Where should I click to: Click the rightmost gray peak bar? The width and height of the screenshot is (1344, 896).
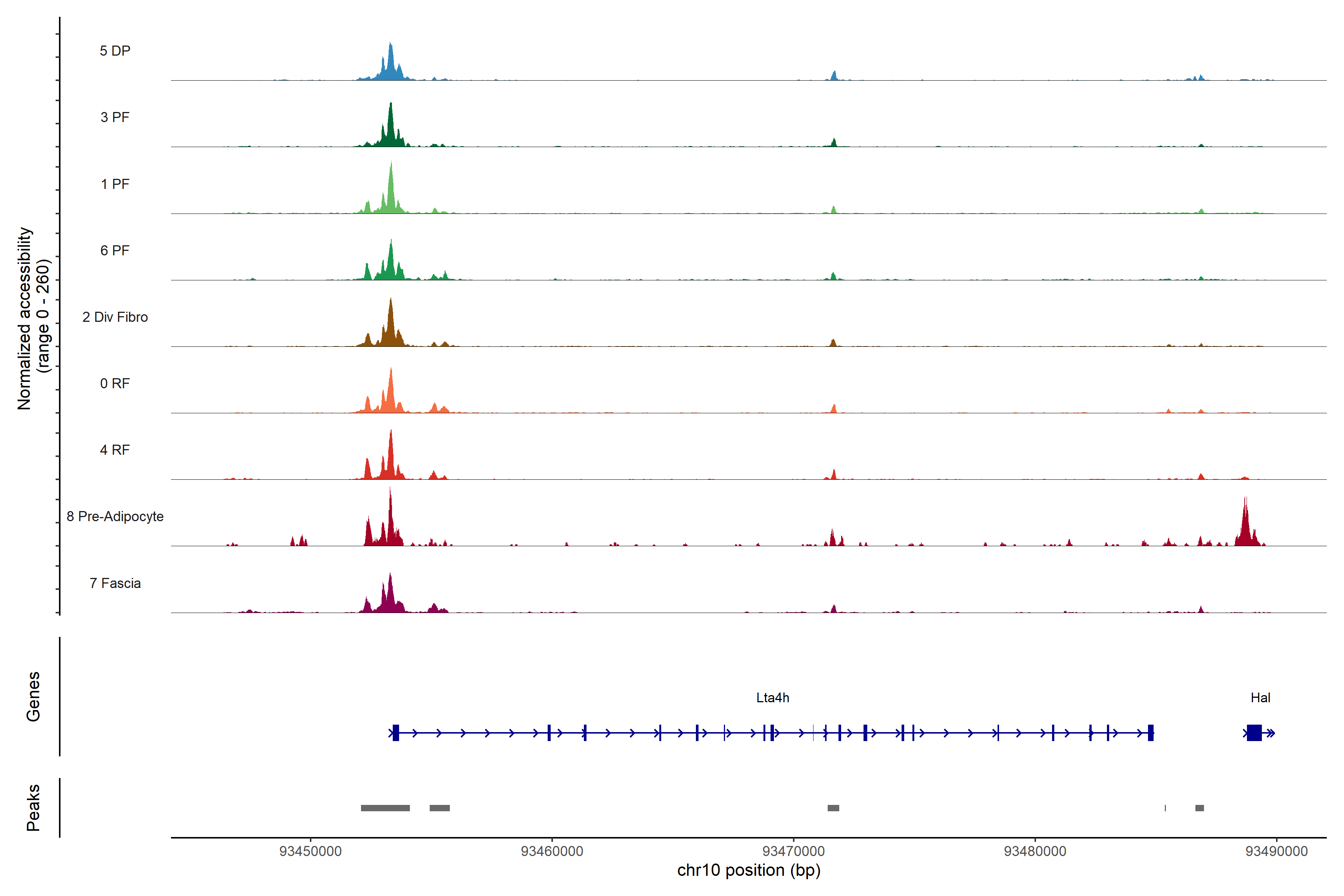(1200, 808)
